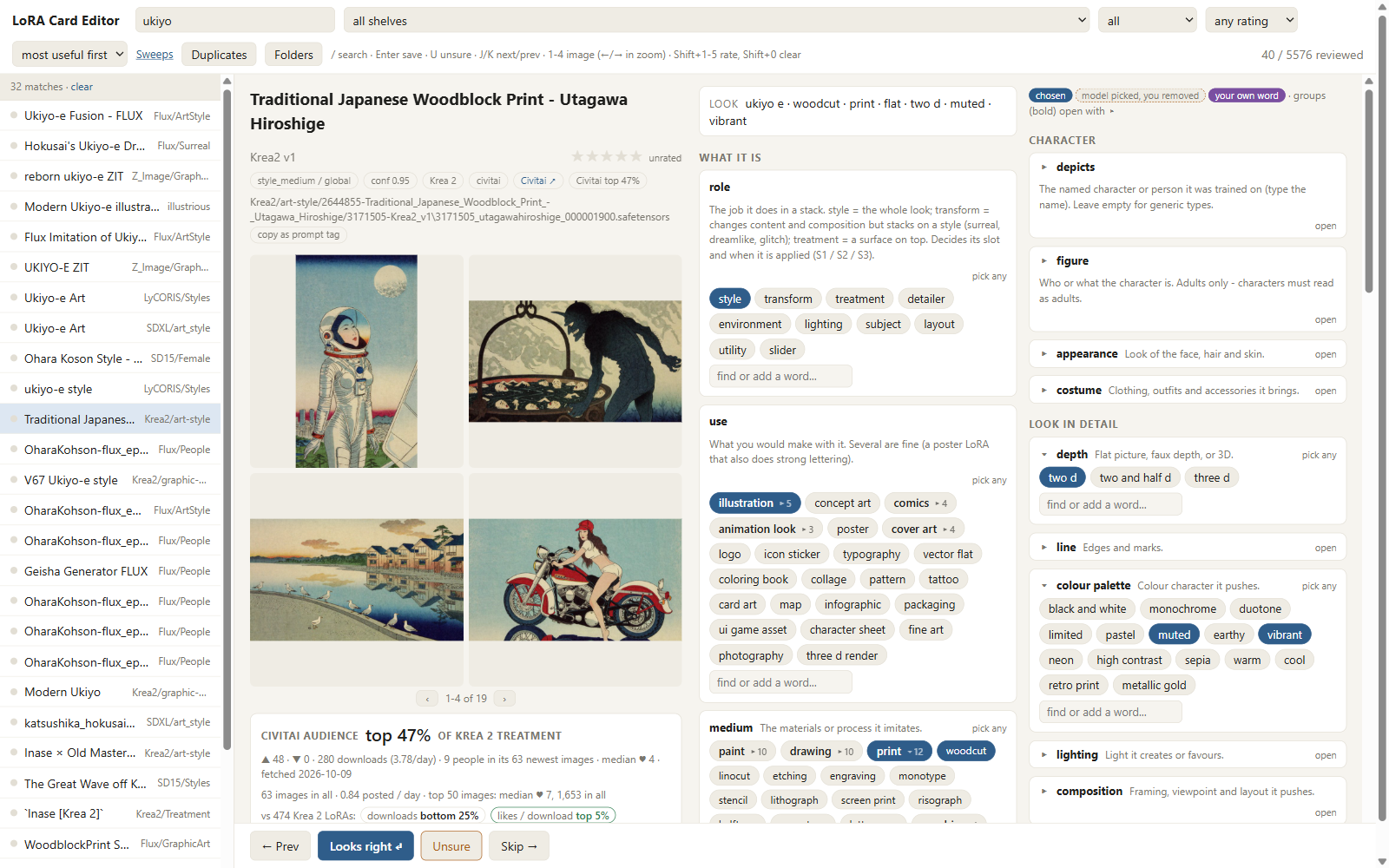Select 'Geisha Generator FLUX' in list

point(110,571)
